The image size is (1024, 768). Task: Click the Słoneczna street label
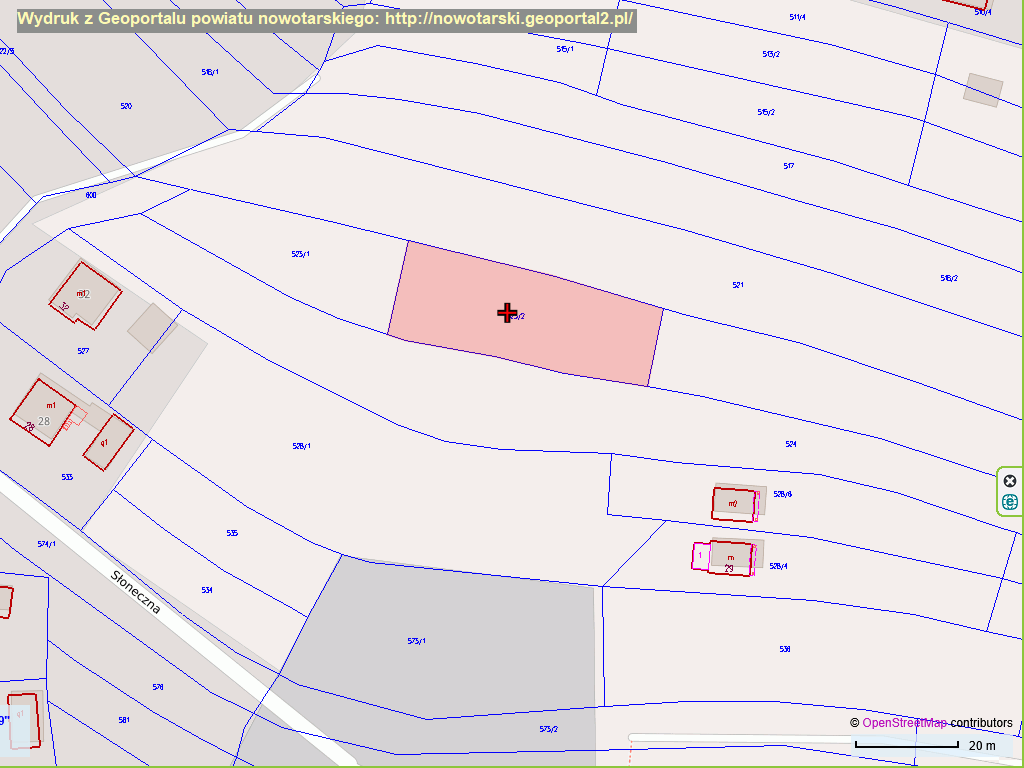click(x=135, y=593)
